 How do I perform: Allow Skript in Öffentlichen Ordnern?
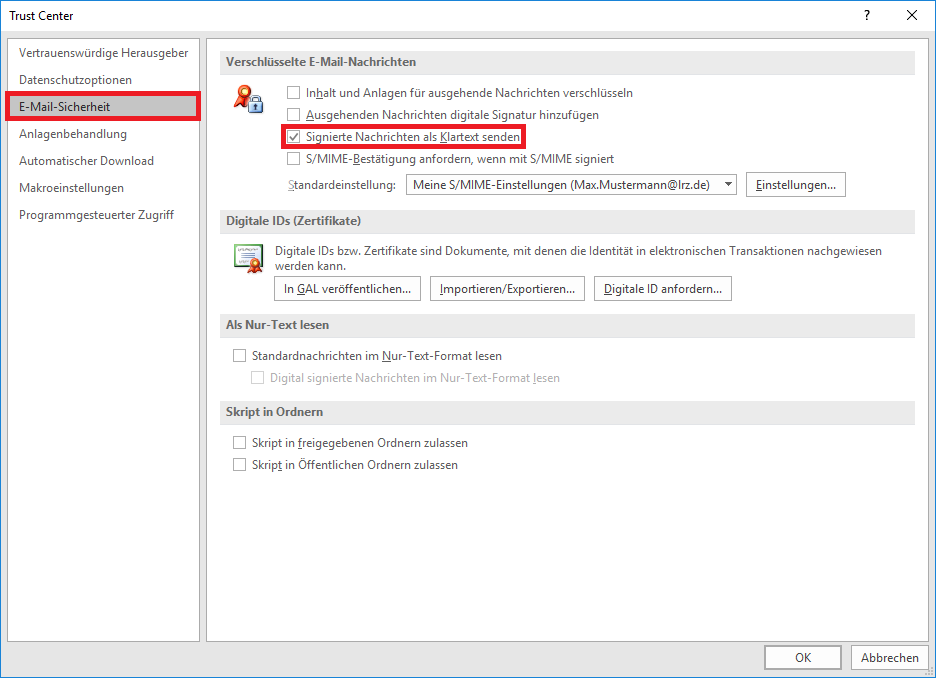239,465
